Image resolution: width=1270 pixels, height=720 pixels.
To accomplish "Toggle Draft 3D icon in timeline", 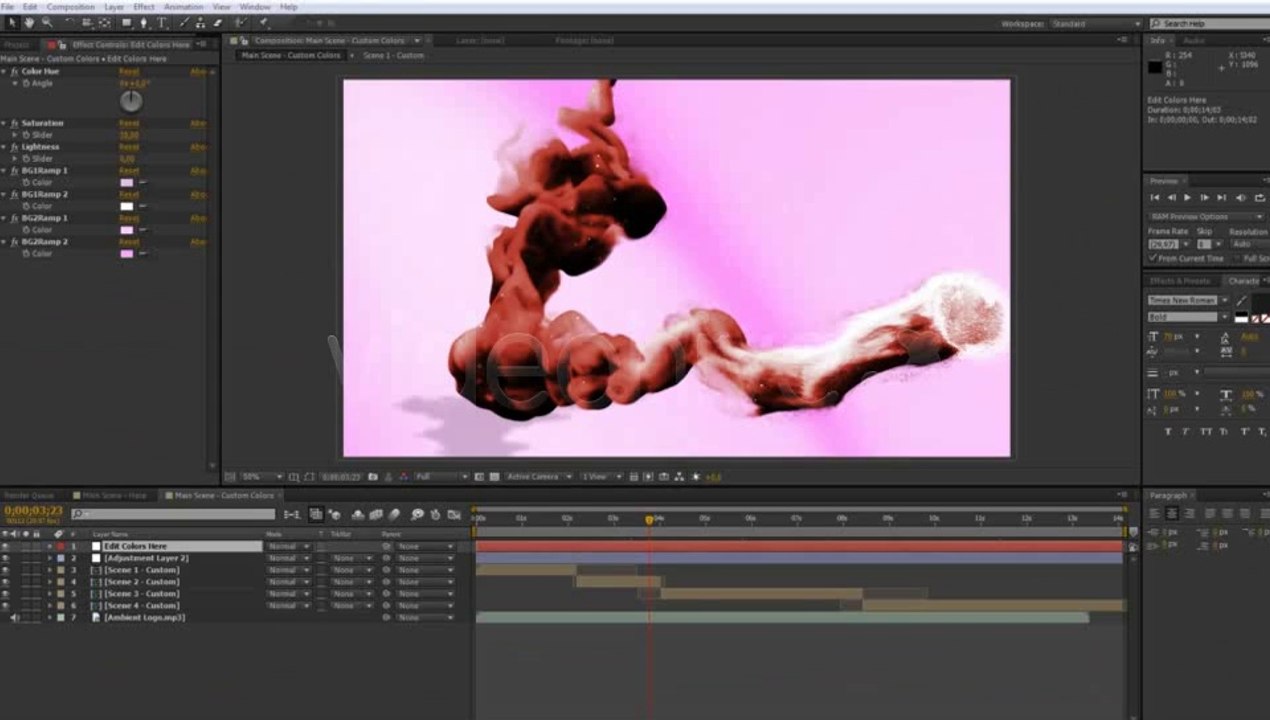I will click(x=334, y=514).
